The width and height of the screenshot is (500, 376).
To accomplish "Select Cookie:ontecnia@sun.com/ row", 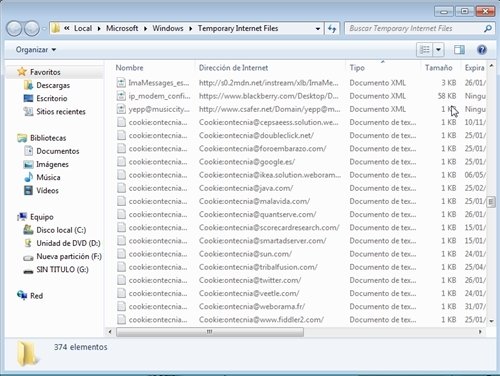I will click(x=301, y=254).
